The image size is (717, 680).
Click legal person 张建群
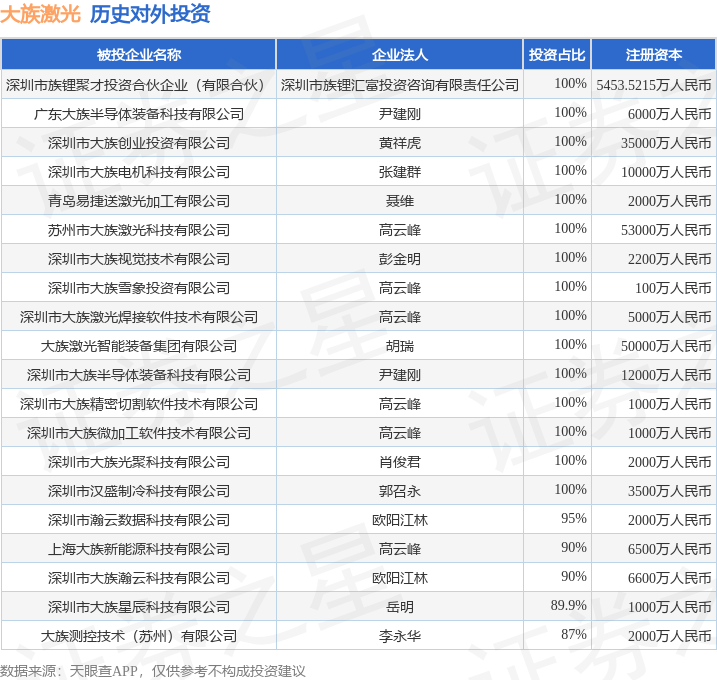400,172
